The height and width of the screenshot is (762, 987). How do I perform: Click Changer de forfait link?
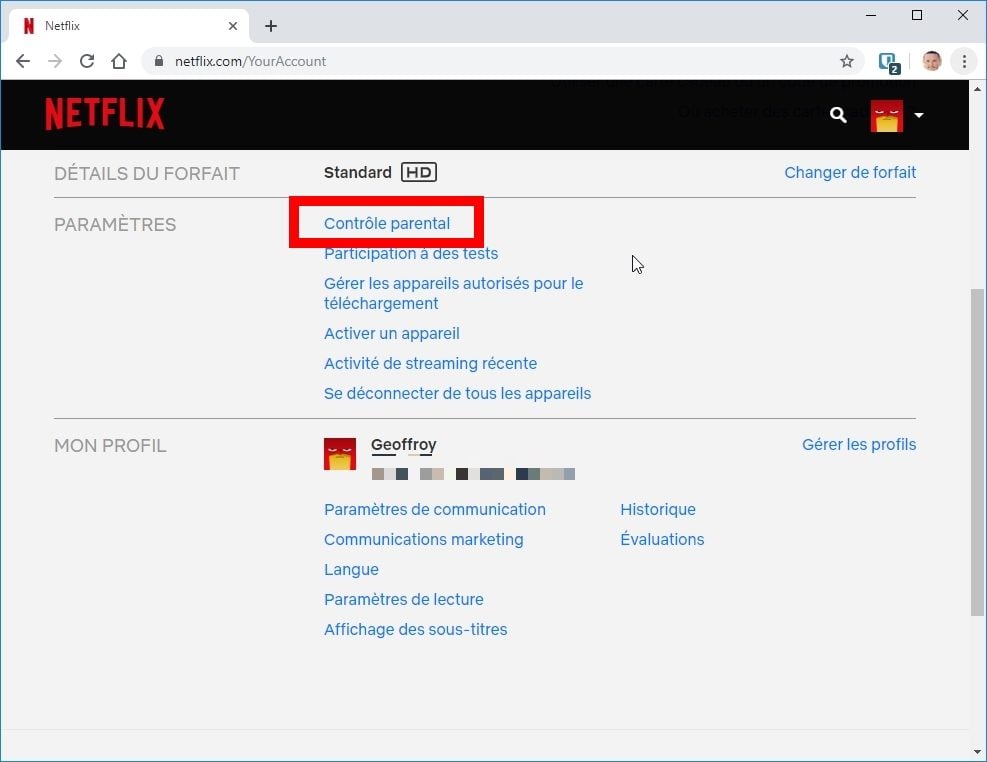pos(850,172)
